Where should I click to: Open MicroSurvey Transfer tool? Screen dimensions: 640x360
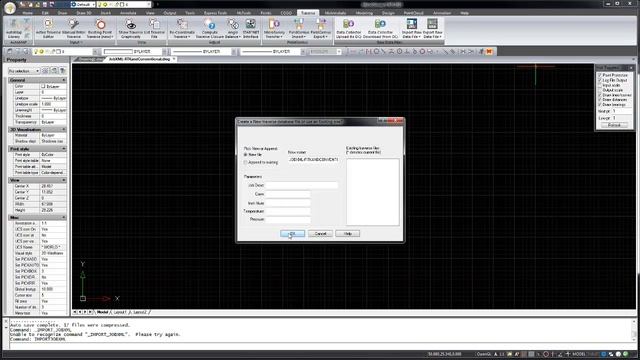coord(274,28)
